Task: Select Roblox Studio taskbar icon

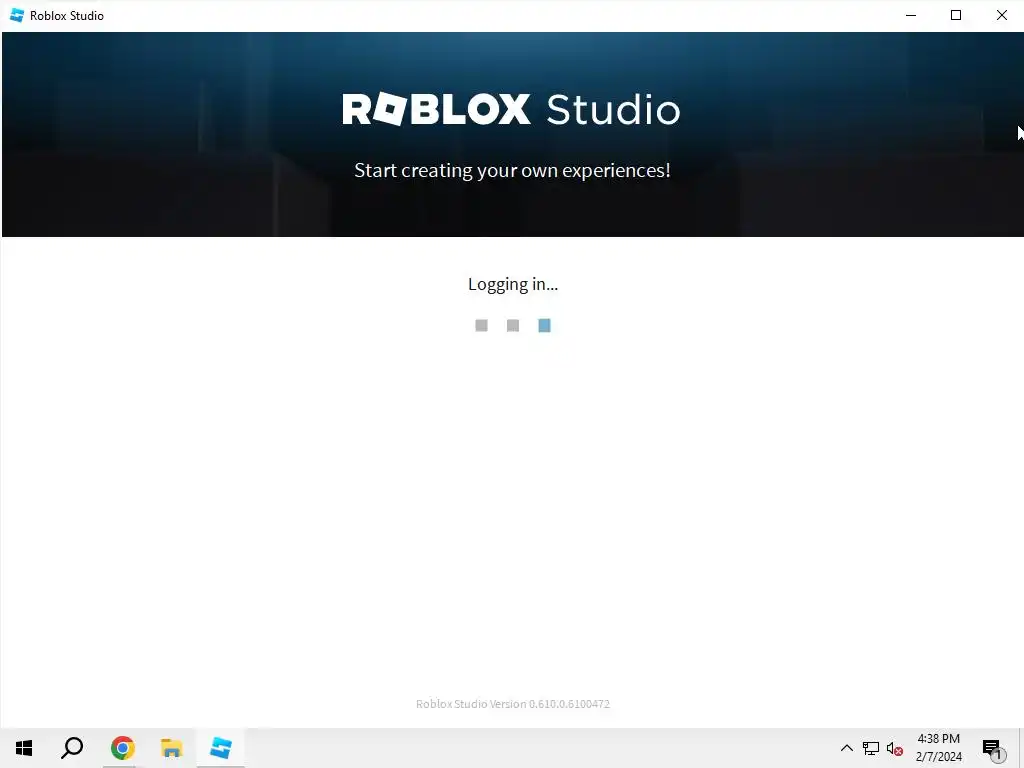Action: [220, 748]
